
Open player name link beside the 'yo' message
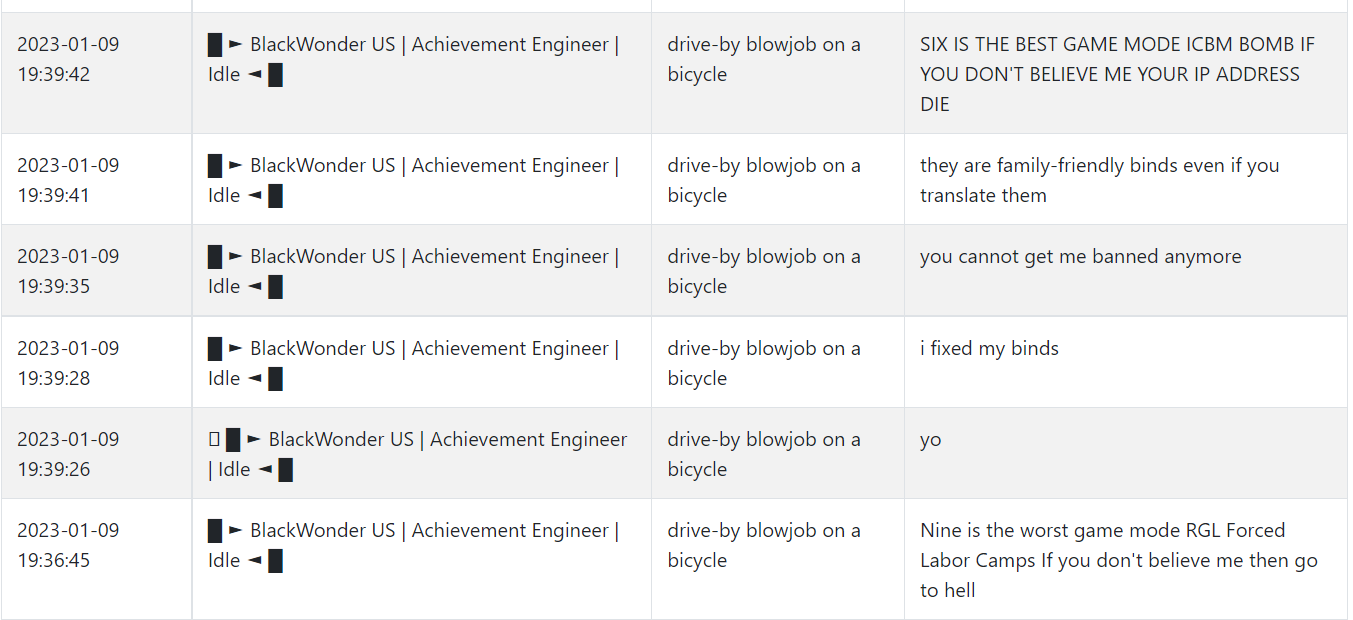click(x=418, y=454)
